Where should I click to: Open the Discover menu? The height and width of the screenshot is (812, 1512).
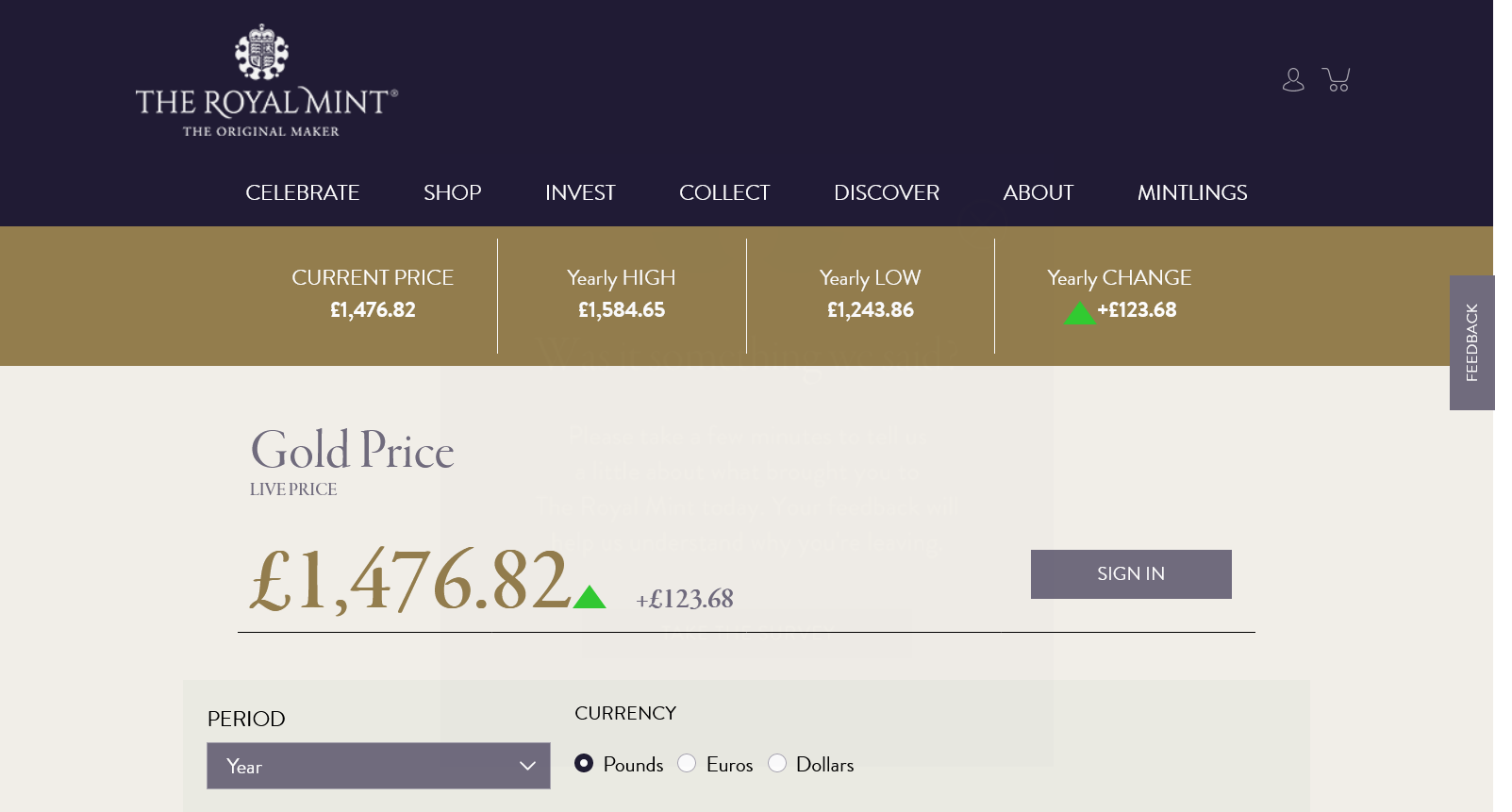click(886, 192)
